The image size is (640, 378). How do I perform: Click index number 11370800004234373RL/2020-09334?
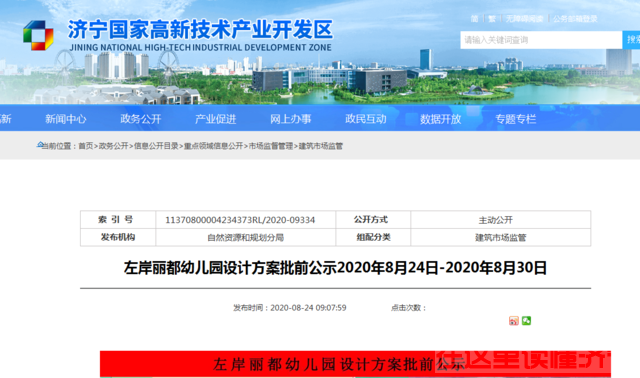(240, 220)
